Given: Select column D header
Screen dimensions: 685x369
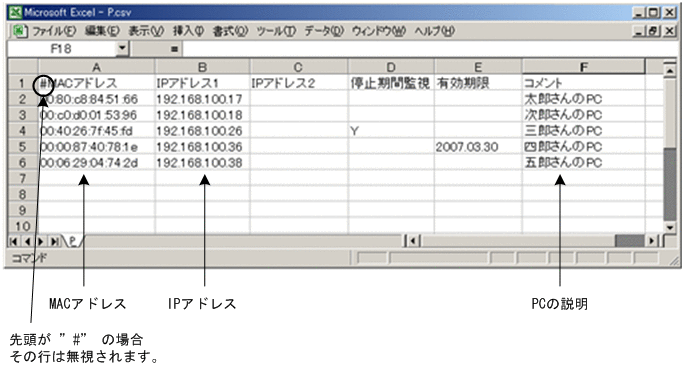Looking at the screenshot, I should click(x=391, y=67).
